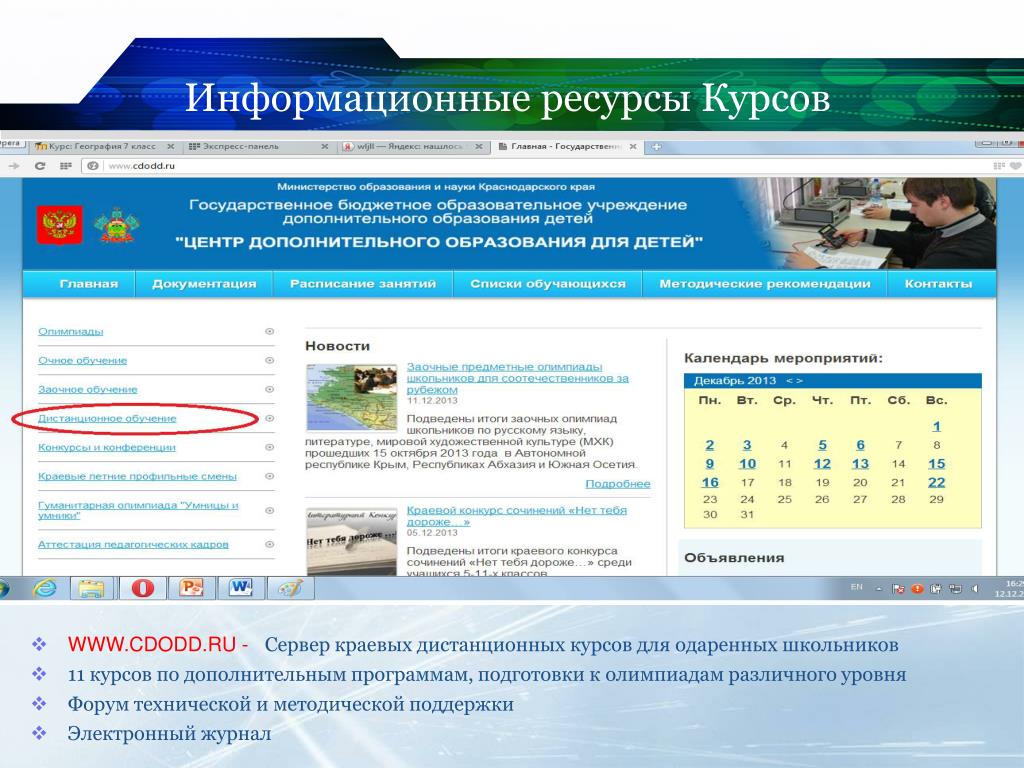1024x768 pixels.
Task: Close the 'Экспресс-панель' tab
Action: (325, 146)
